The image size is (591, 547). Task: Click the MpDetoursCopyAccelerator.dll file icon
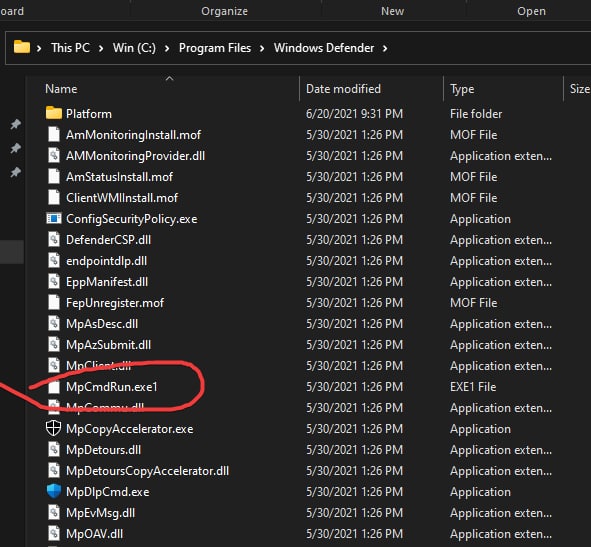click(54, 470)
